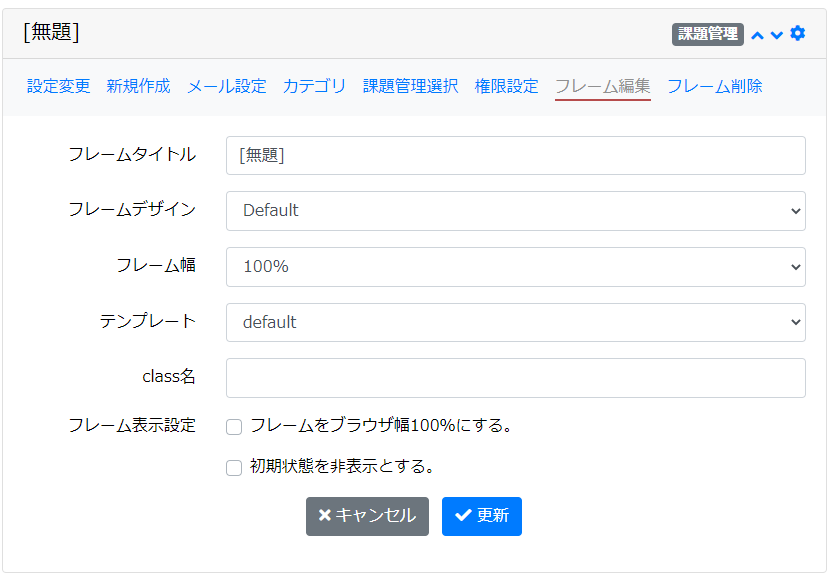Enable フレームをブラウザ幅100%にする checkbox

233,426
